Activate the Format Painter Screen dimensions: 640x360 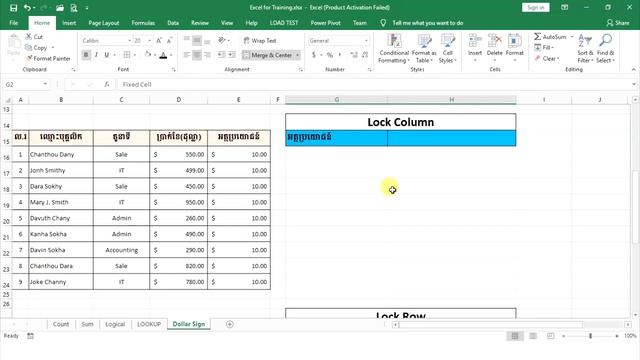48,58
